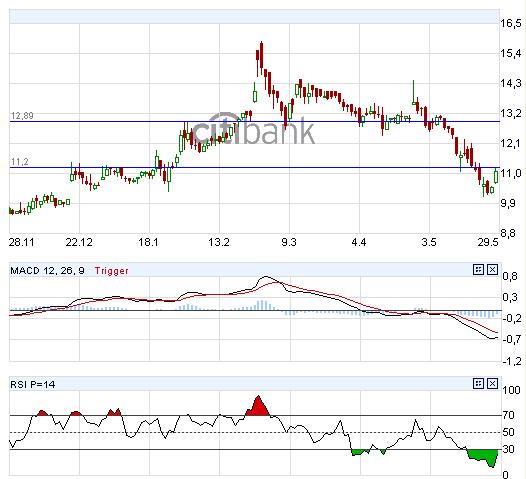Click the RSI 70 level axis label
Viewport: 526px width, 479px height.
click(508, 415)
